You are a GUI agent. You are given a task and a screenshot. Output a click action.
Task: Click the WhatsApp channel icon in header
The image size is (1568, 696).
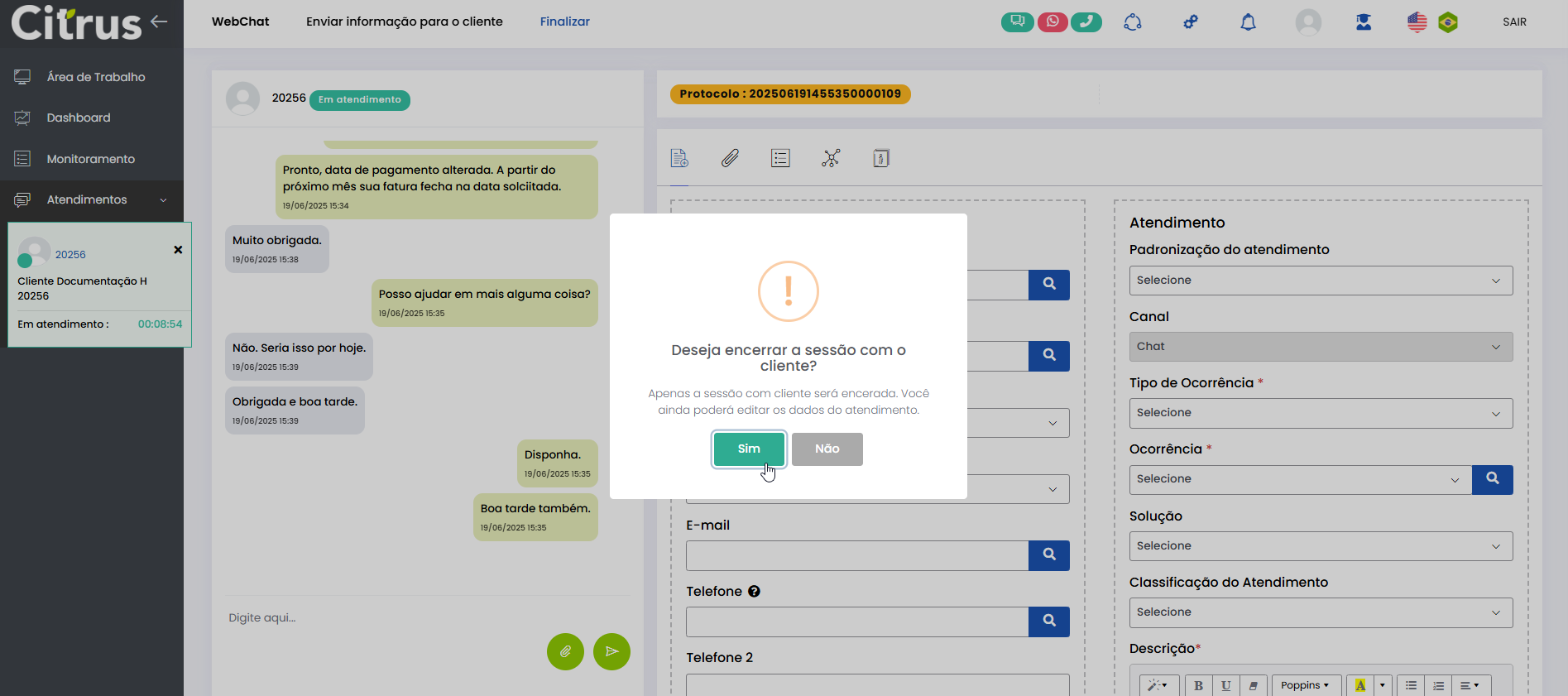(x=1052, y=22)
